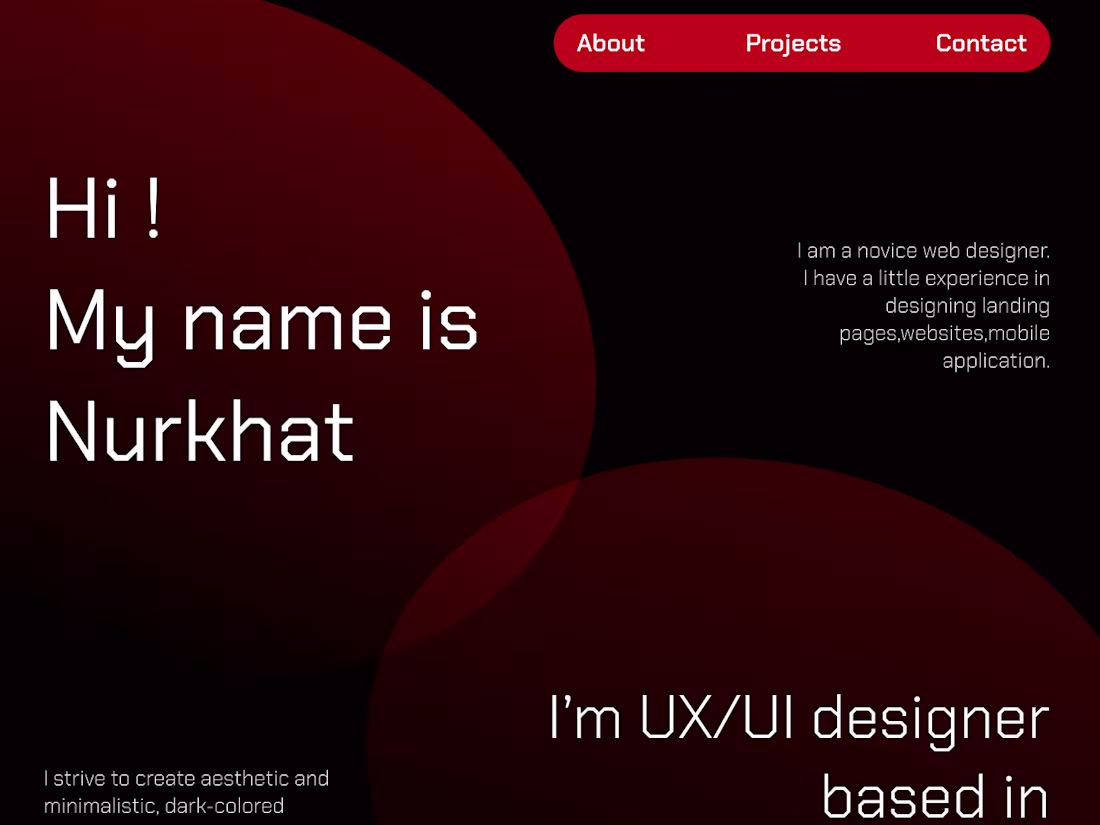Select the 'Hi !' heading text
1100x825 pixels.
[x=105, y=208]
